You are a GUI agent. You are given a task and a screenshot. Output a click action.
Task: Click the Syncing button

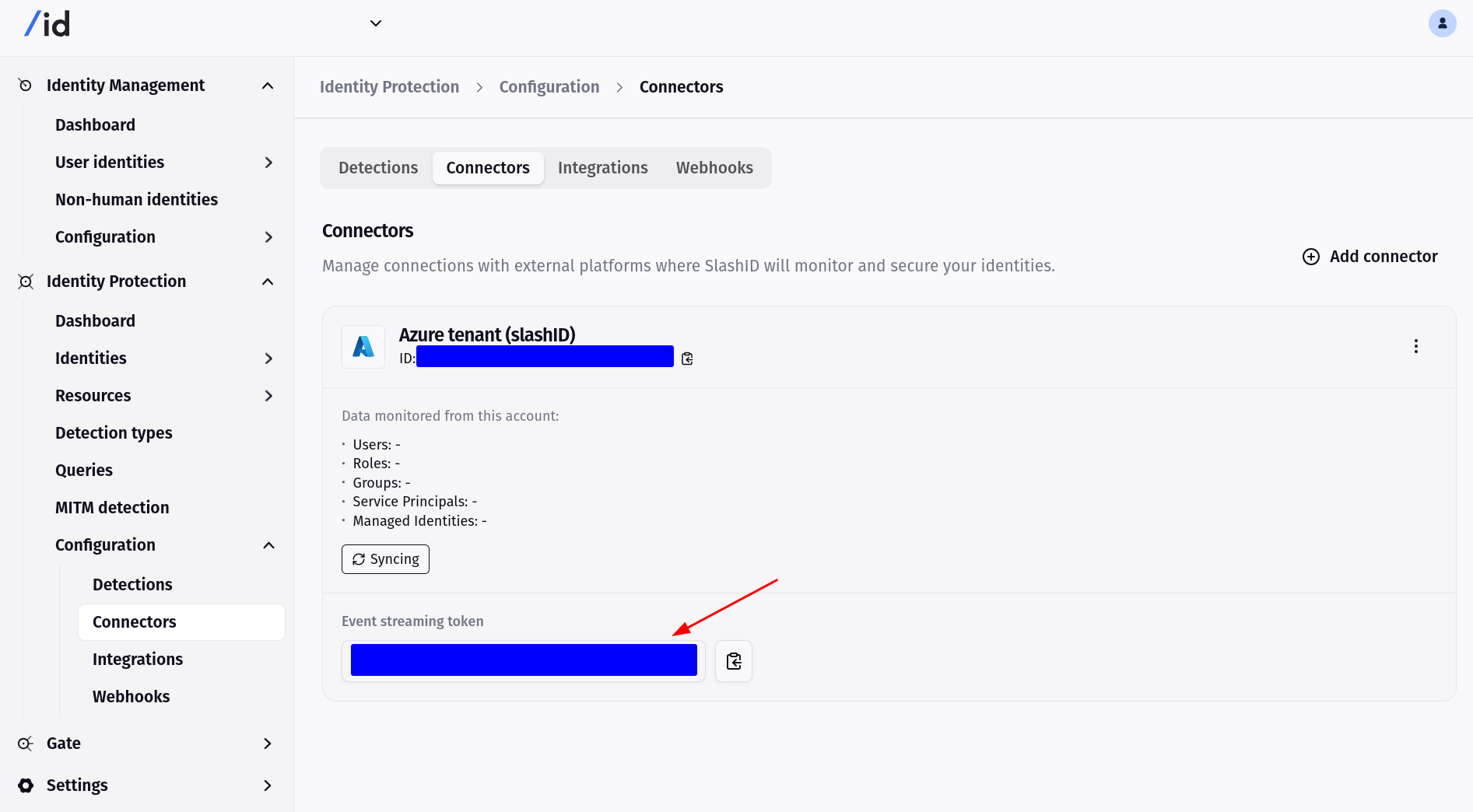pyautogui.click(x=385, y=559)
